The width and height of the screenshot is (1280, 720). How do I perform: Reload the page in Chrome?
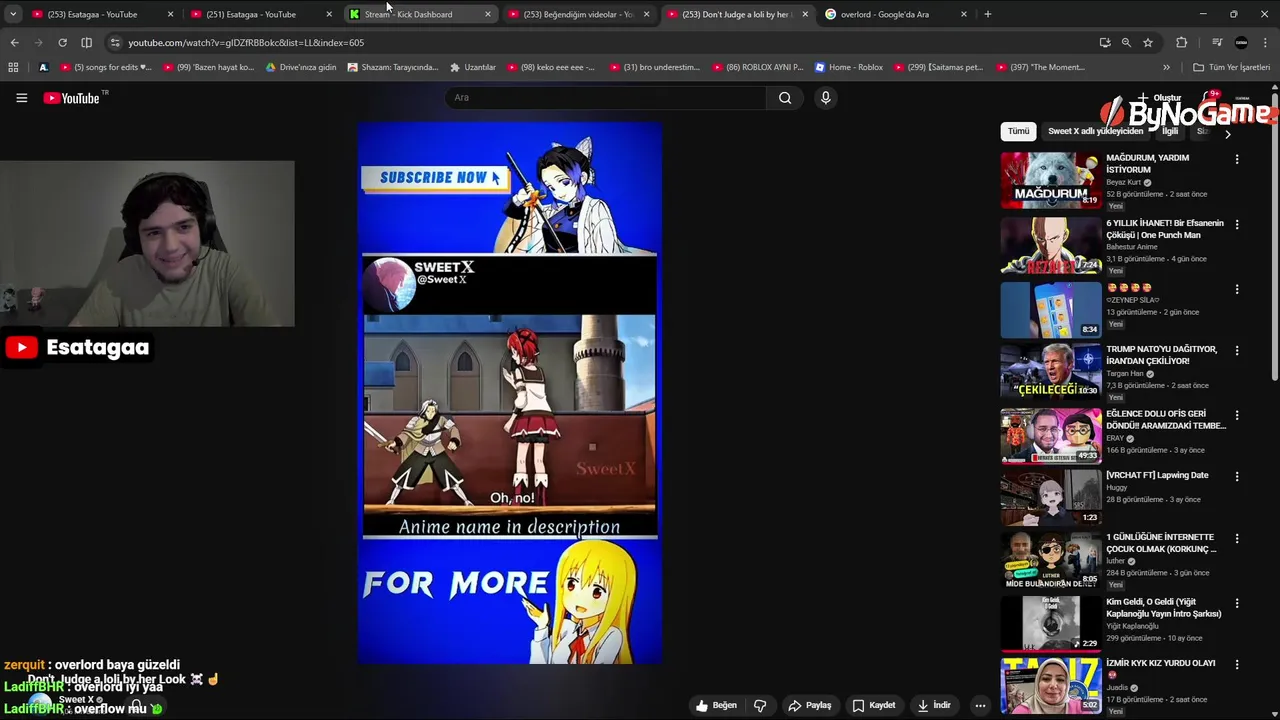pyautogui.click(x=62, y=42)
